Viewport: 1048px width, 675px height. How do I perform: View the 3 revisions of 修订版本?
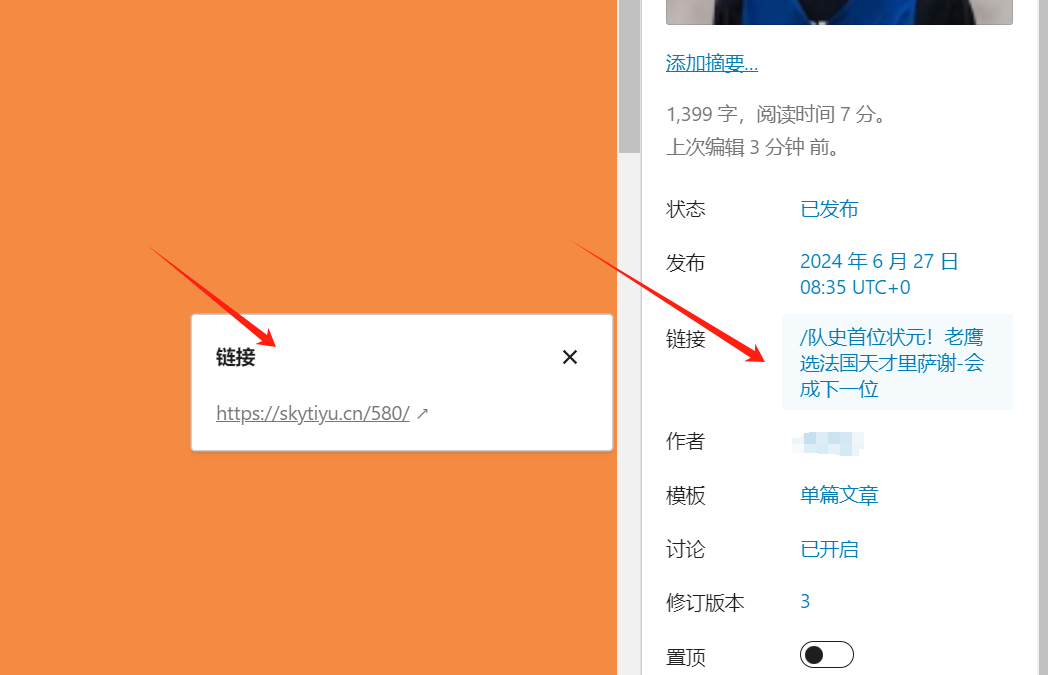[x=805, y=601]
